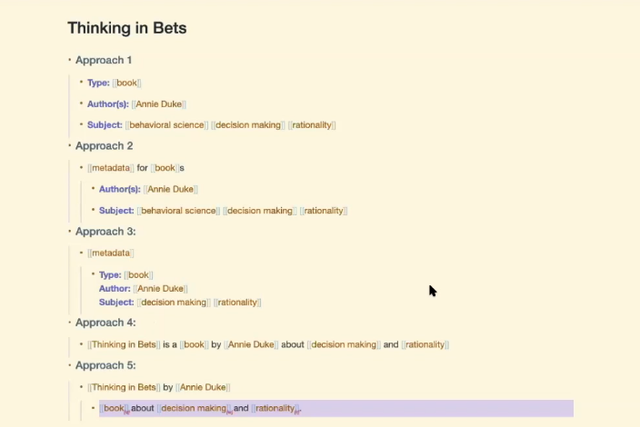Image resolution: width=640 pixels, height=427 pixels.
Task: Click bullet of the highlighted book about block
Action: pyautogui.click(x=93, y=408)
